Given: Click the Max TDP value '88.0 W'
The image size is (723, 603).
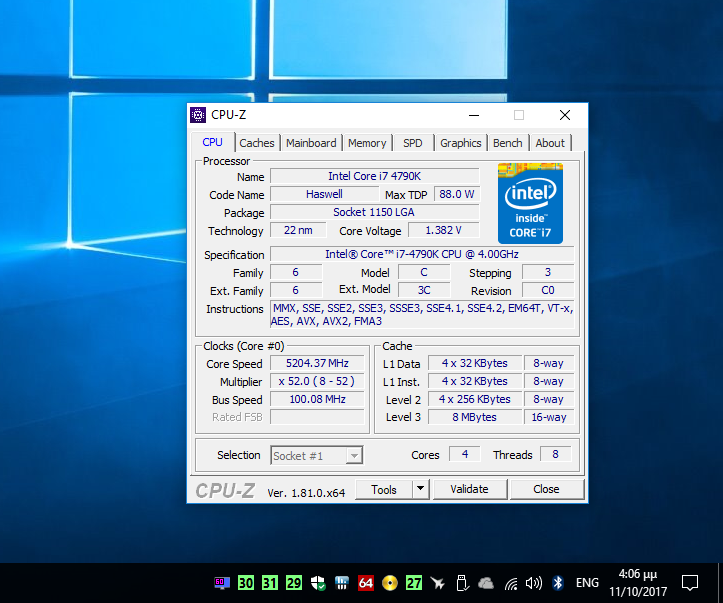Looking at the screenshot, I should pyautogui.click(x=456, y=194).
